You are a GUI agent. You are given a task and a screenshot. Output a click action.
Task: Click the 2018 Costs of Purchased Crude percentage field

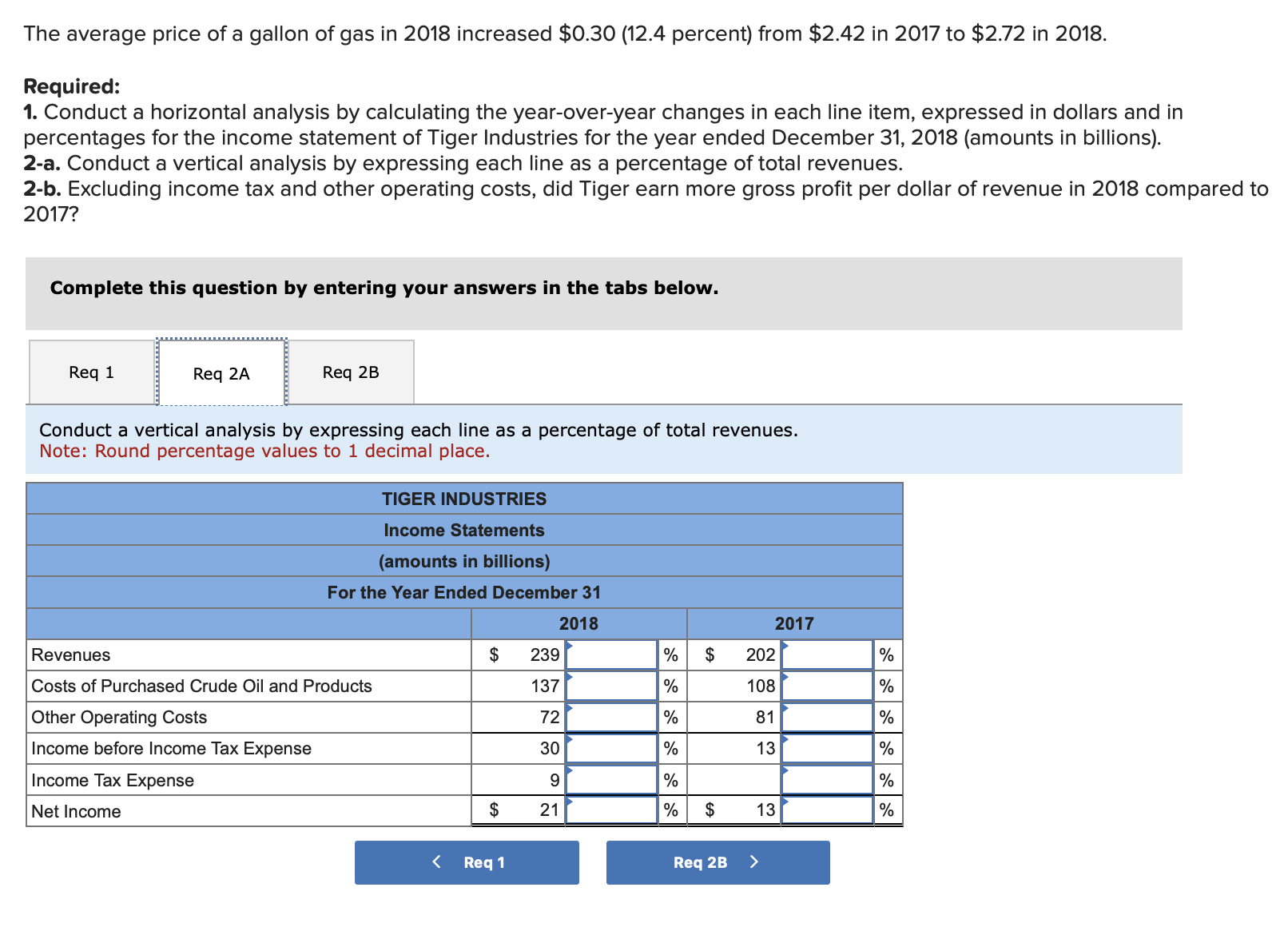coord(610,685)
